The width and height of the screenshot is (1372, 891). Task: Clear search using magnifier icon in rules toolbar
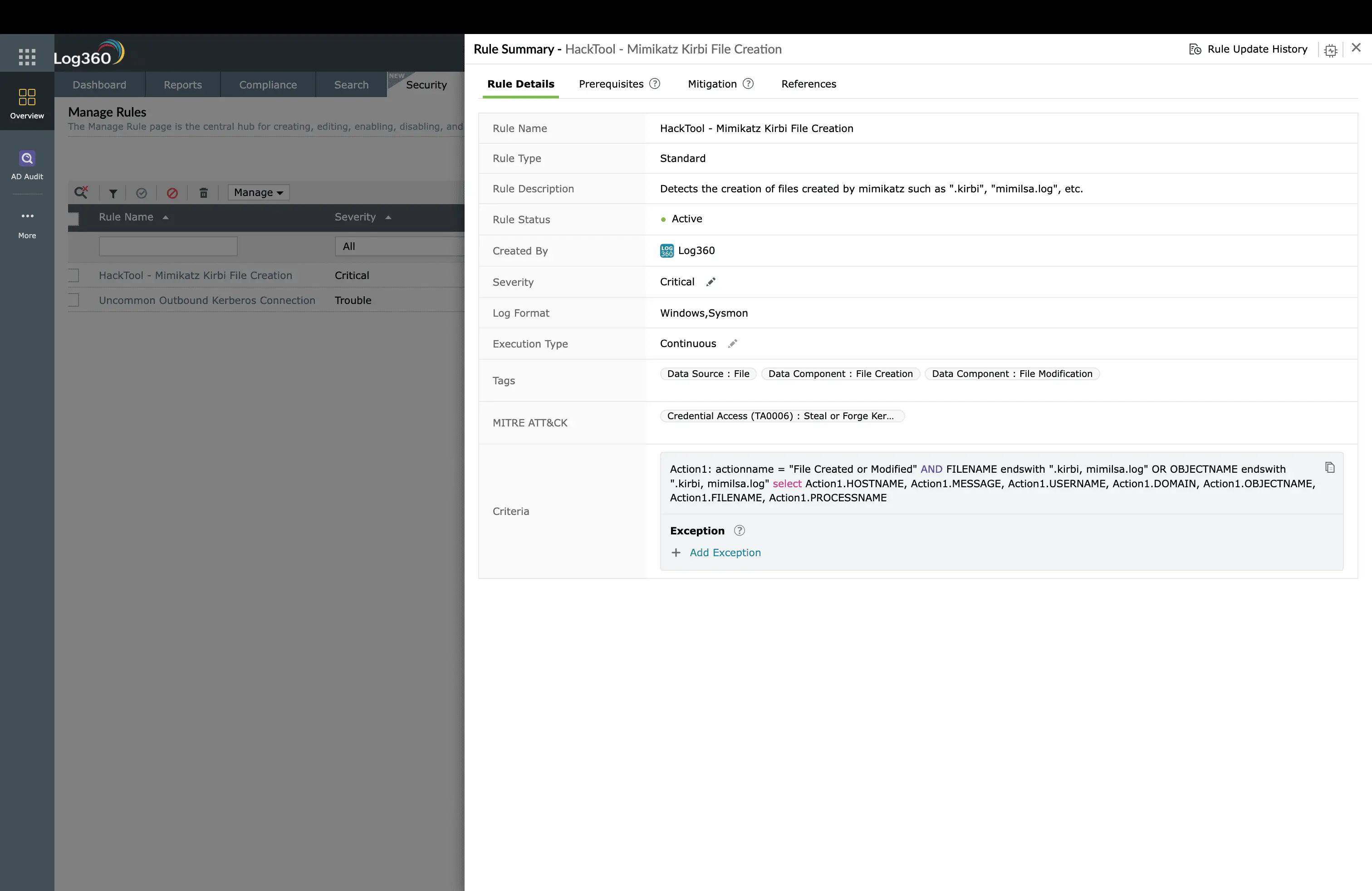pyautogui.click(x=81, y=192)
